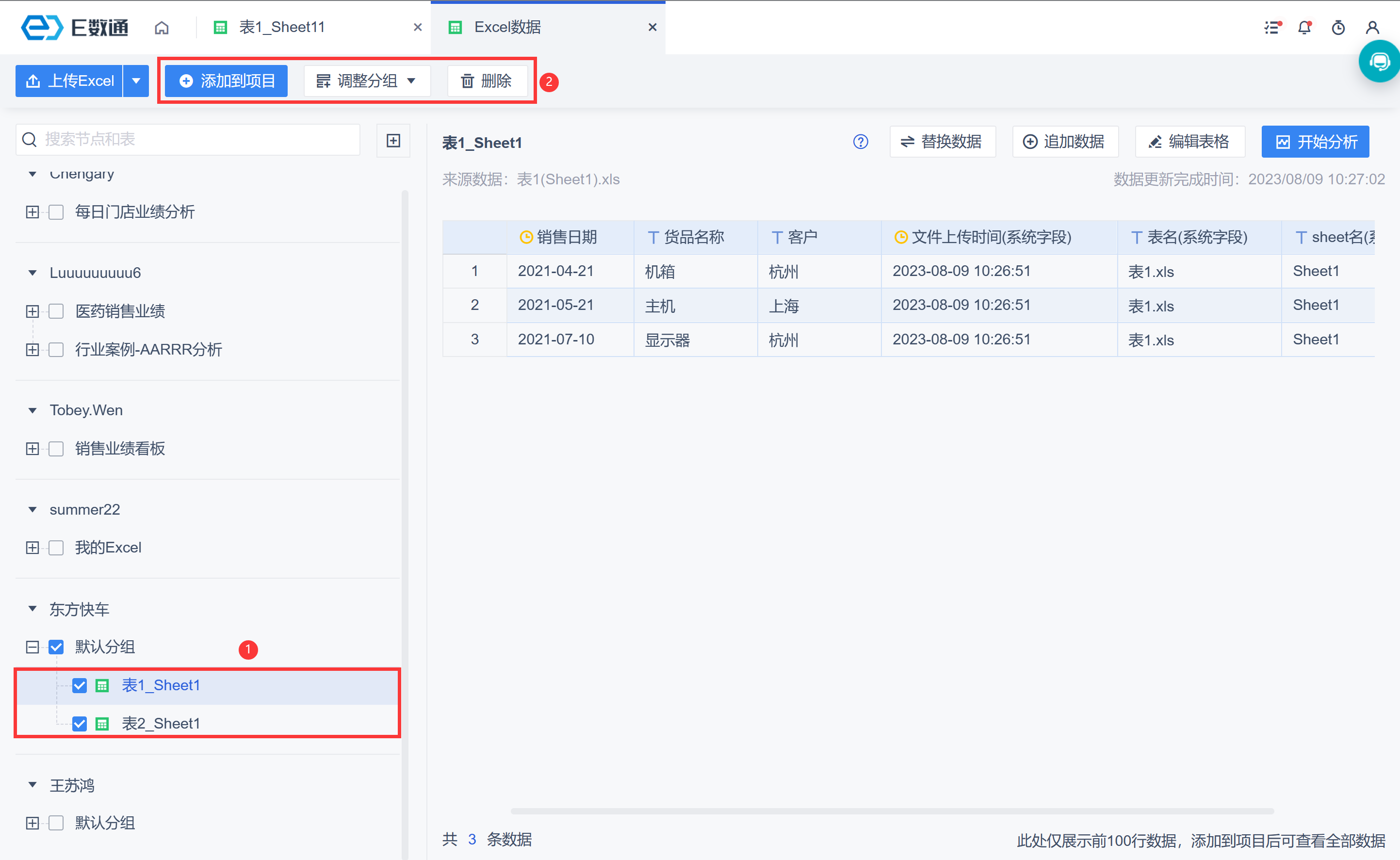Open the 上传Excel dropdown arrow
Image resolution: width=1400 pixels, height=860 pixels.
click(136, 81)
